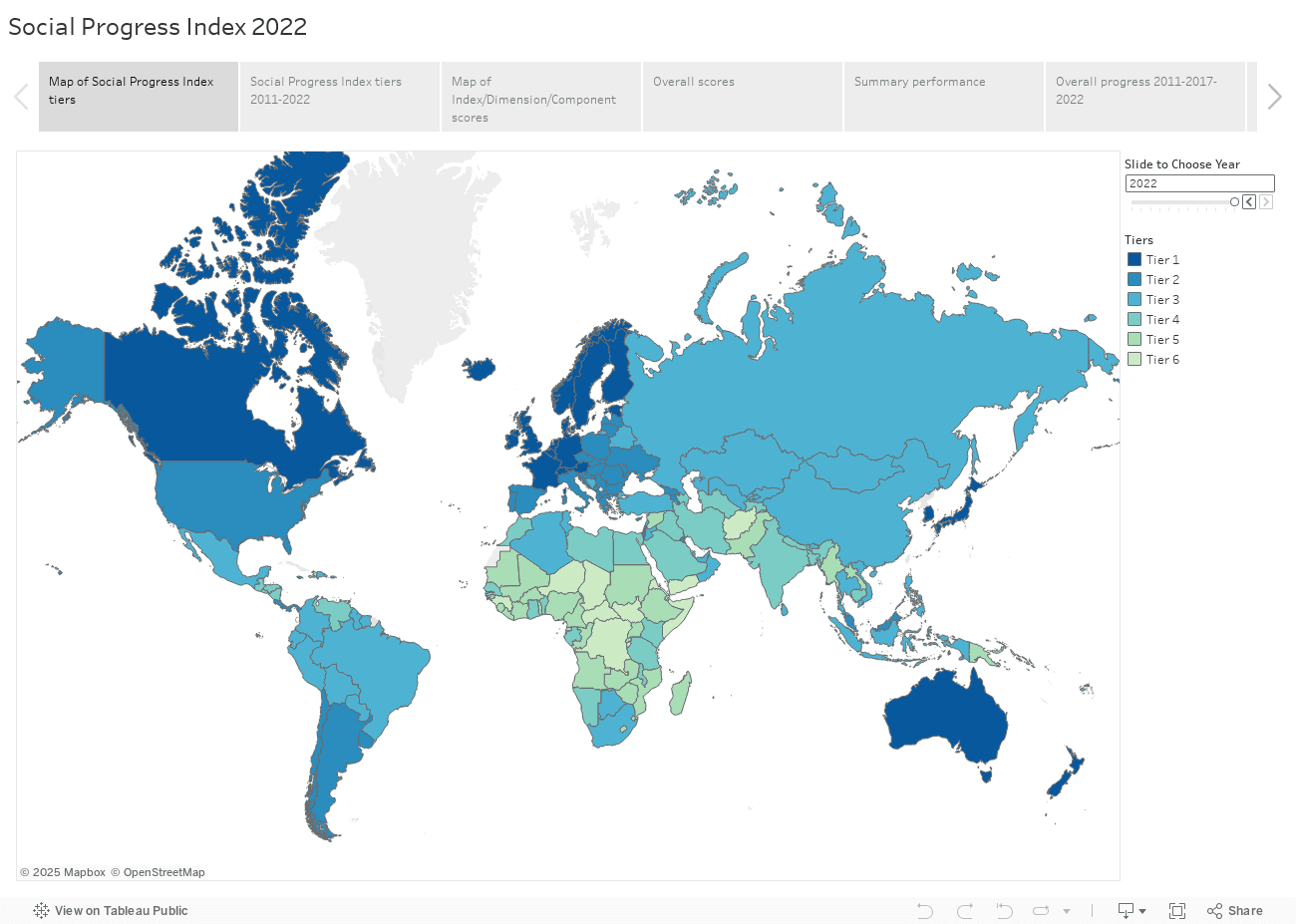
Task: Open the View on Tableau Public link
Action: [x=121, y=911]
